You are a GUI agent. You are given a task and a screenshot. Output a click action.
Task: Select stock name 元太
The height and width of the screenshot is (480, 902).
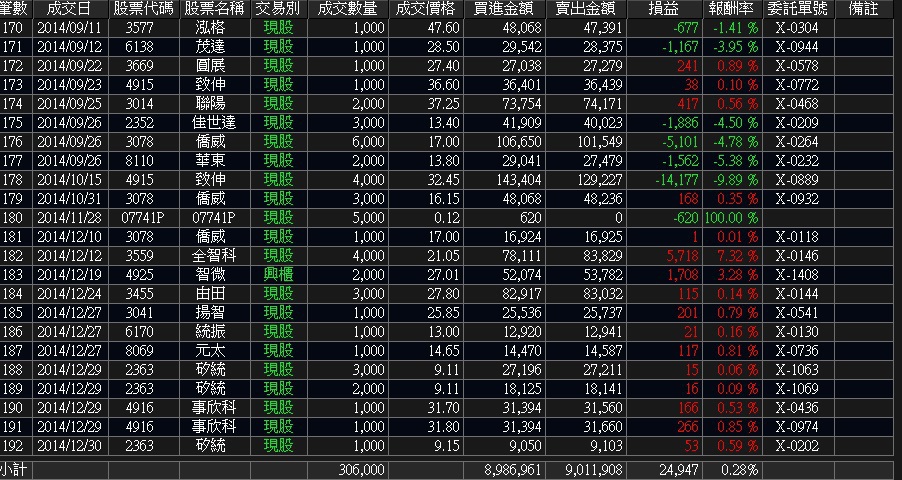click(x=211, y=351)
